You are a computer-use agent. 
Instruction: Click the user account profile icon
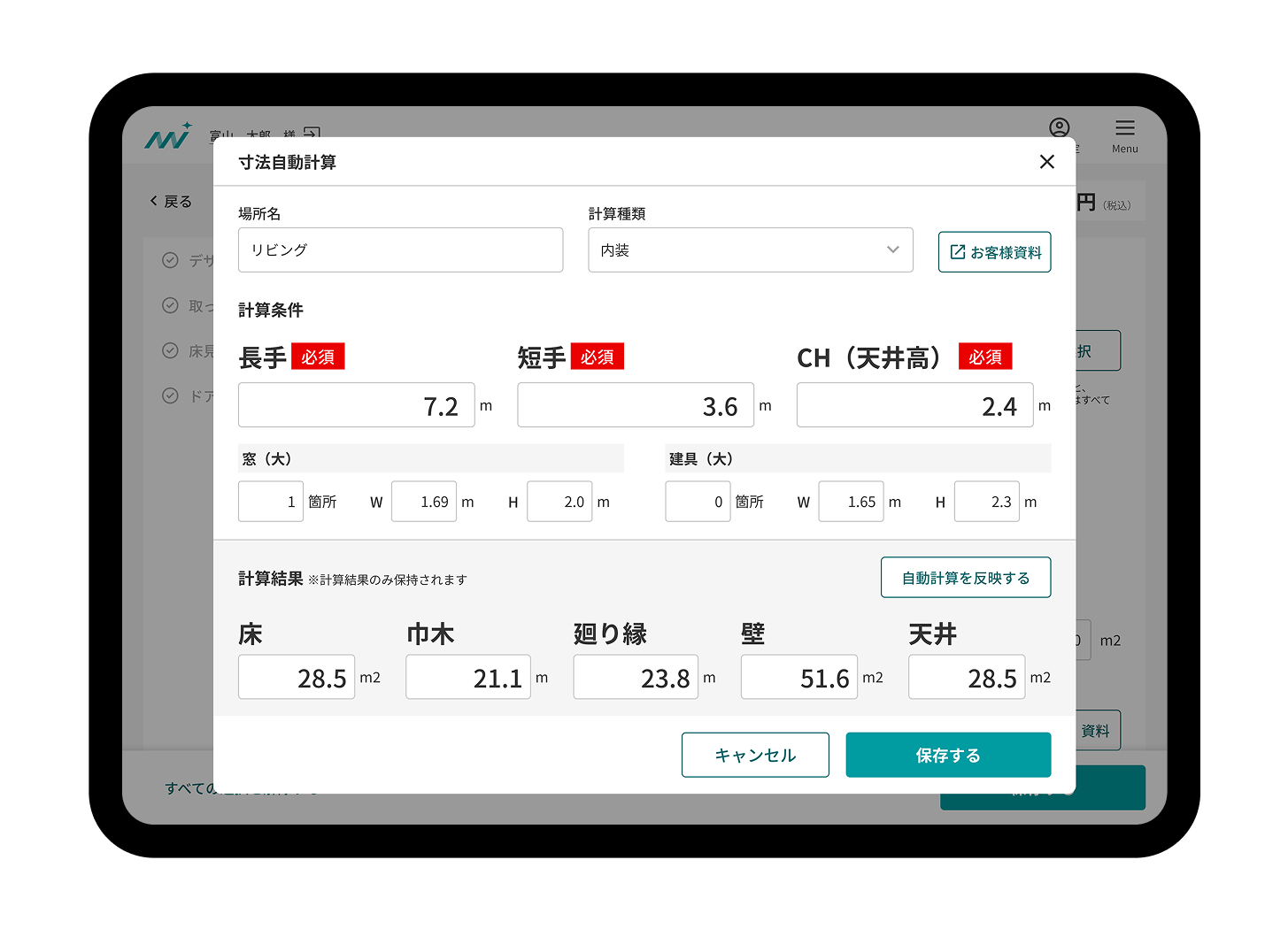(1059, 127)
